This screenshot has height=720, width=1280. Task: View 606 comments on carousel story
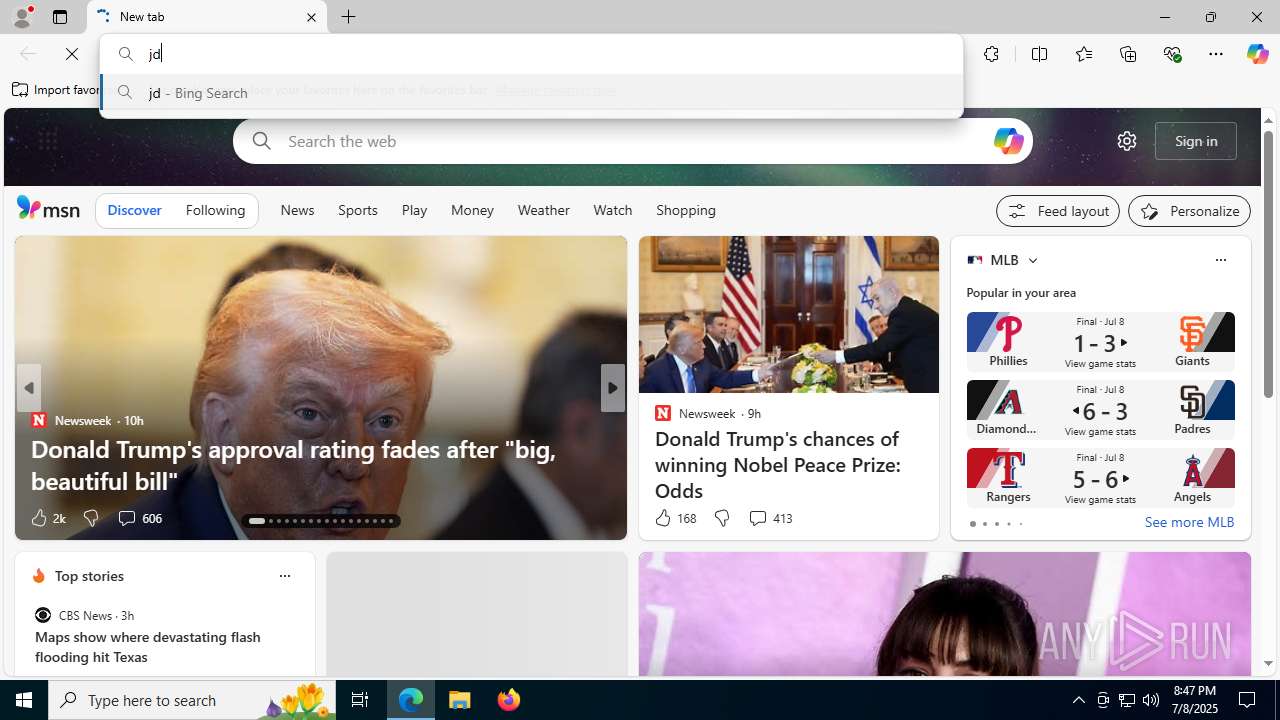click(x=139, y=518)
